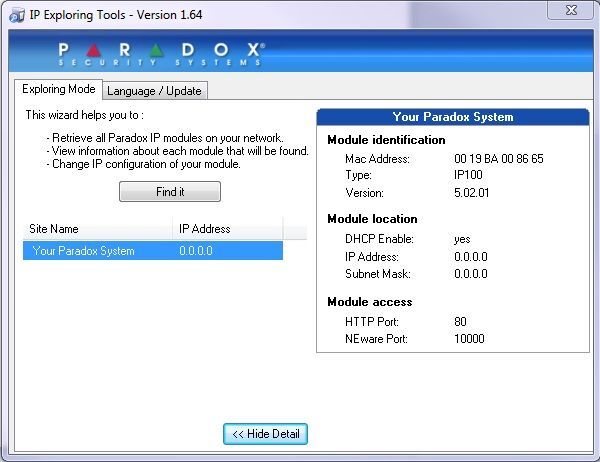Click the DHCP Enable value yes

coord(462,240)
